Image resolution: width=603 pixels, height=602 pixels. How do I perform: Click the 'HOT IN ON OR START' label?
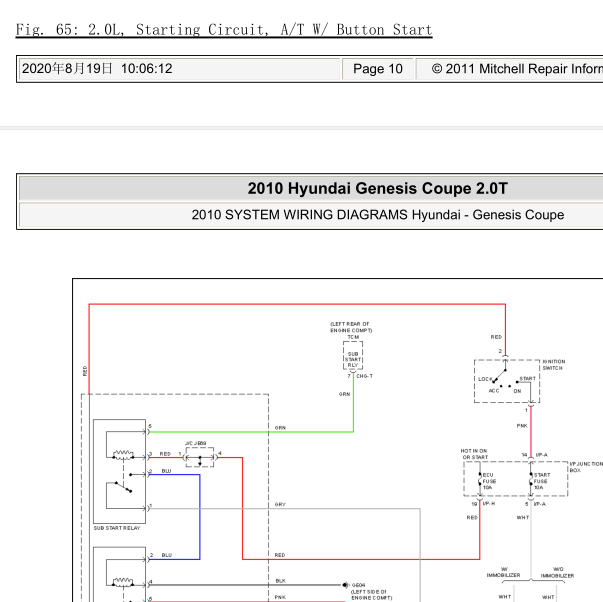coord(474,454)
